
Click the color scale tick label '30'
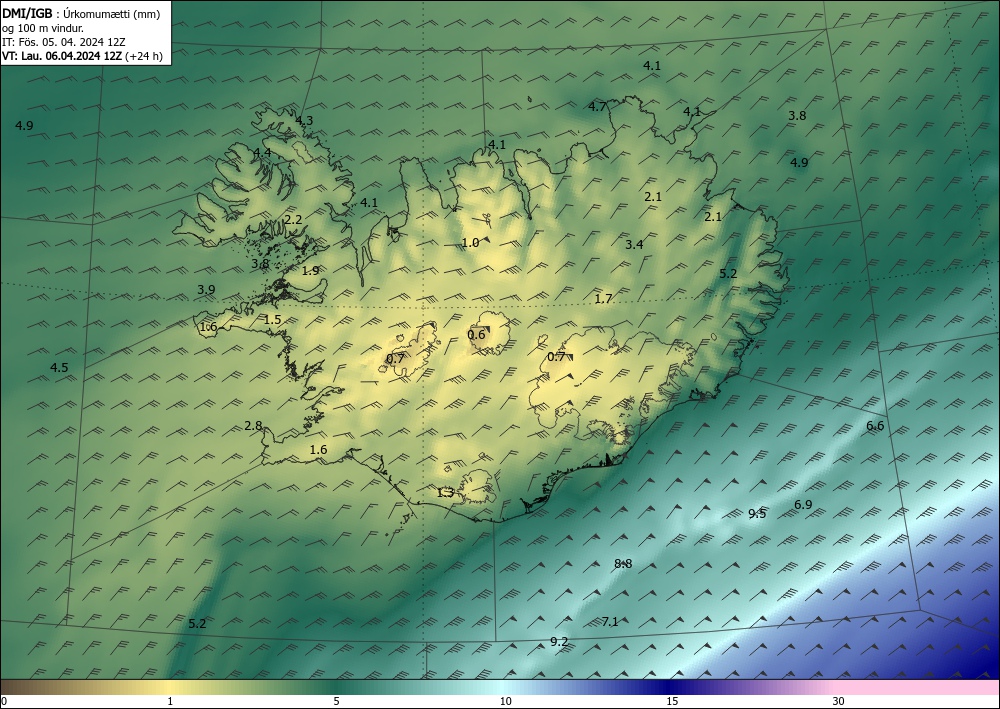point(838,701)
